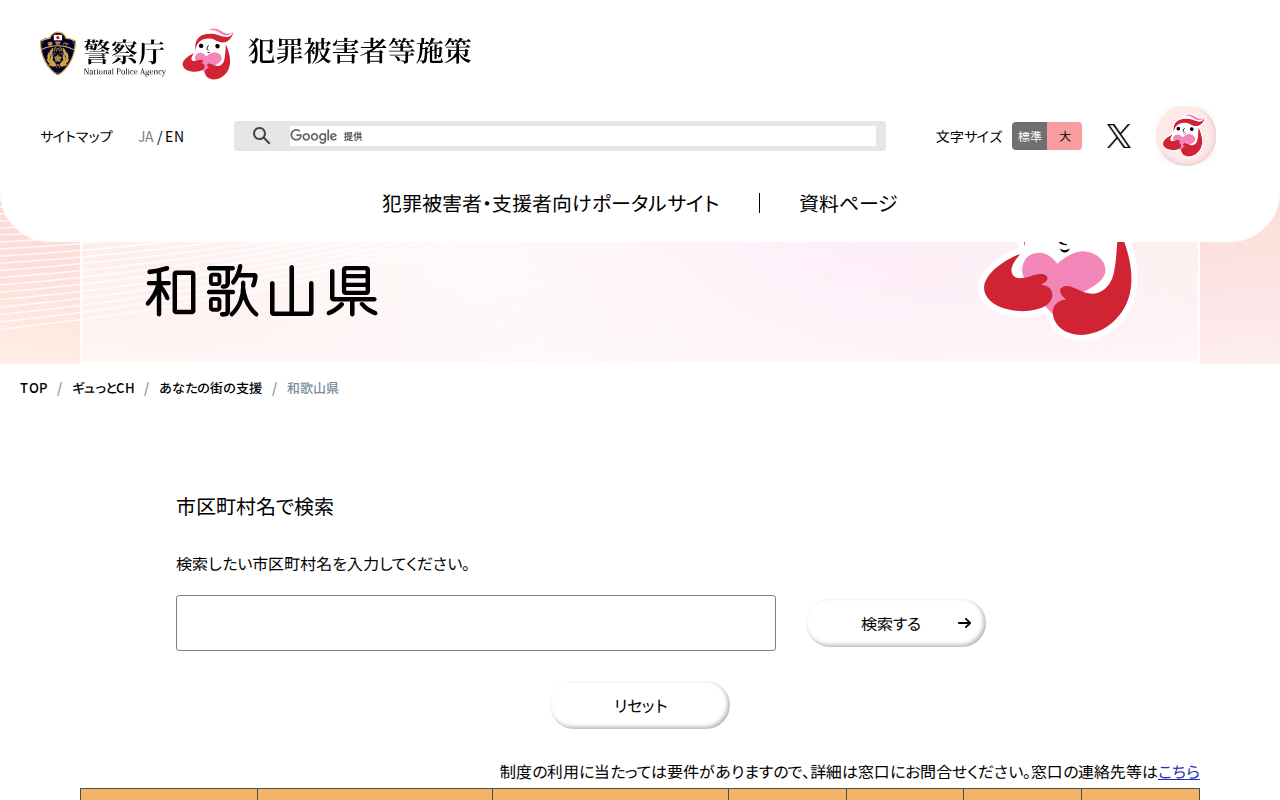This screenshot has height=800, width=1280.
Task: Open the サイトマップ link
Action: point(76,137)
